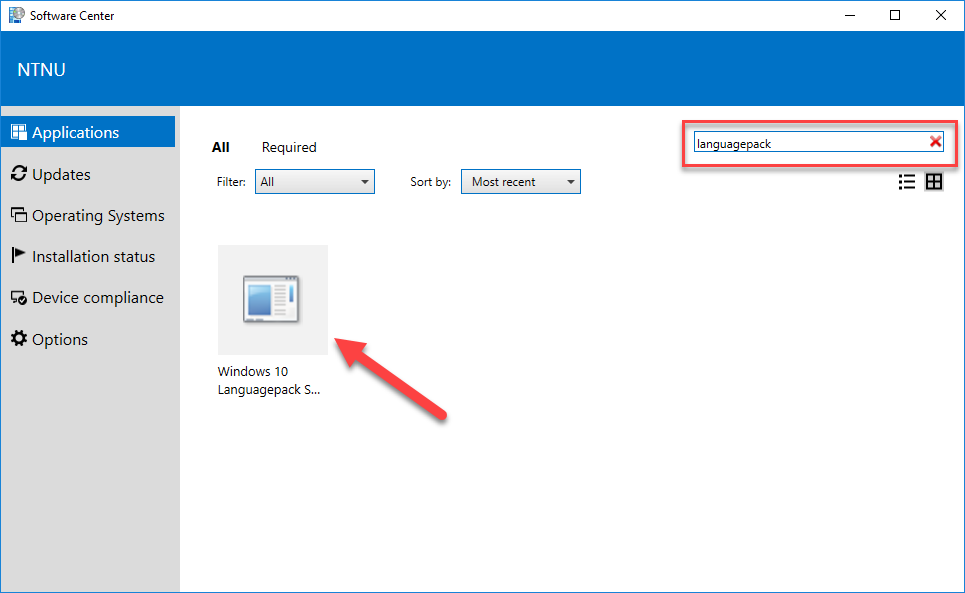Open the Sort by Most recent dropdown
The height and width of the screenshot is (593, 965).
pos(520,182)
